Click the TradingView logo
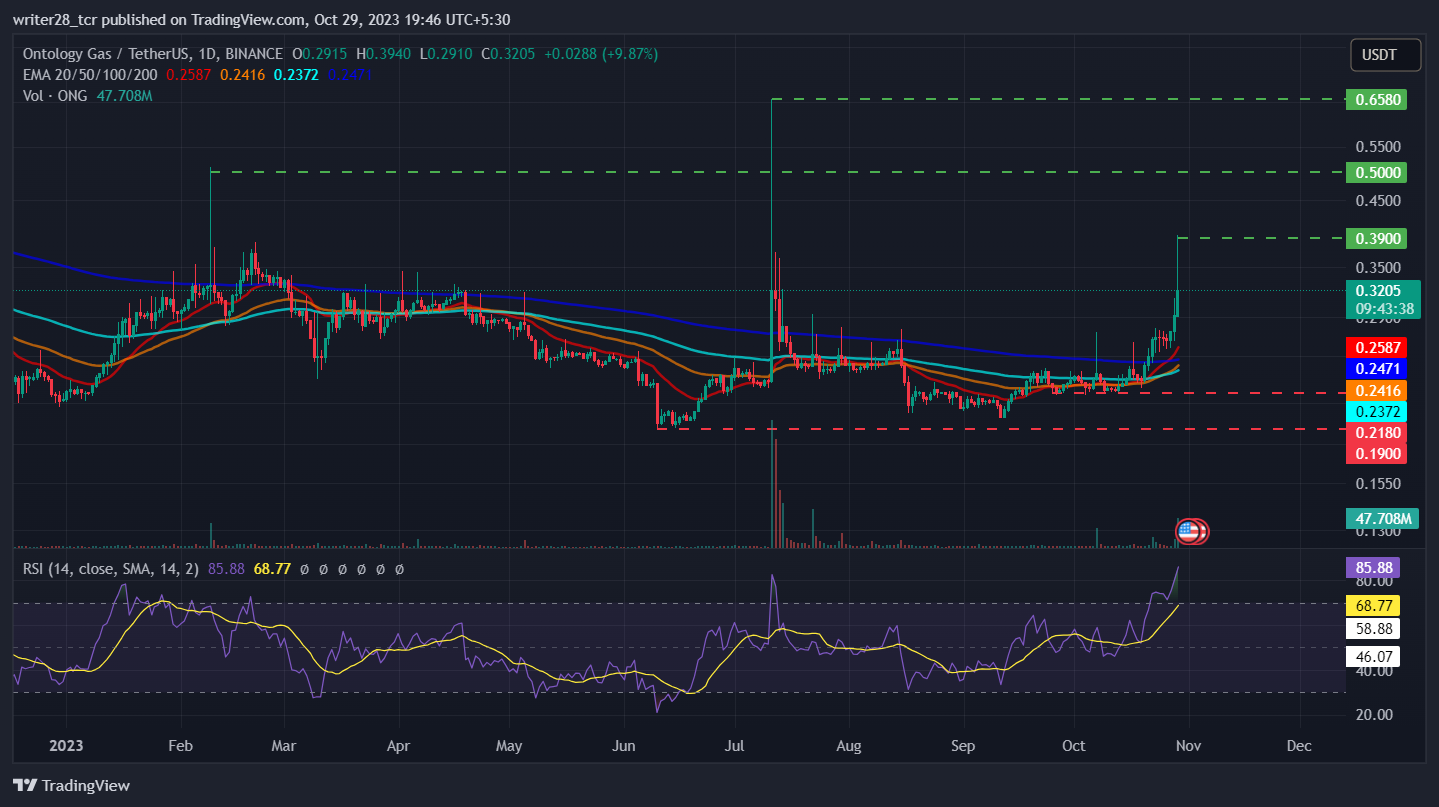The image size is (1439, 807). pyautogui.click(x=71, y=785)
